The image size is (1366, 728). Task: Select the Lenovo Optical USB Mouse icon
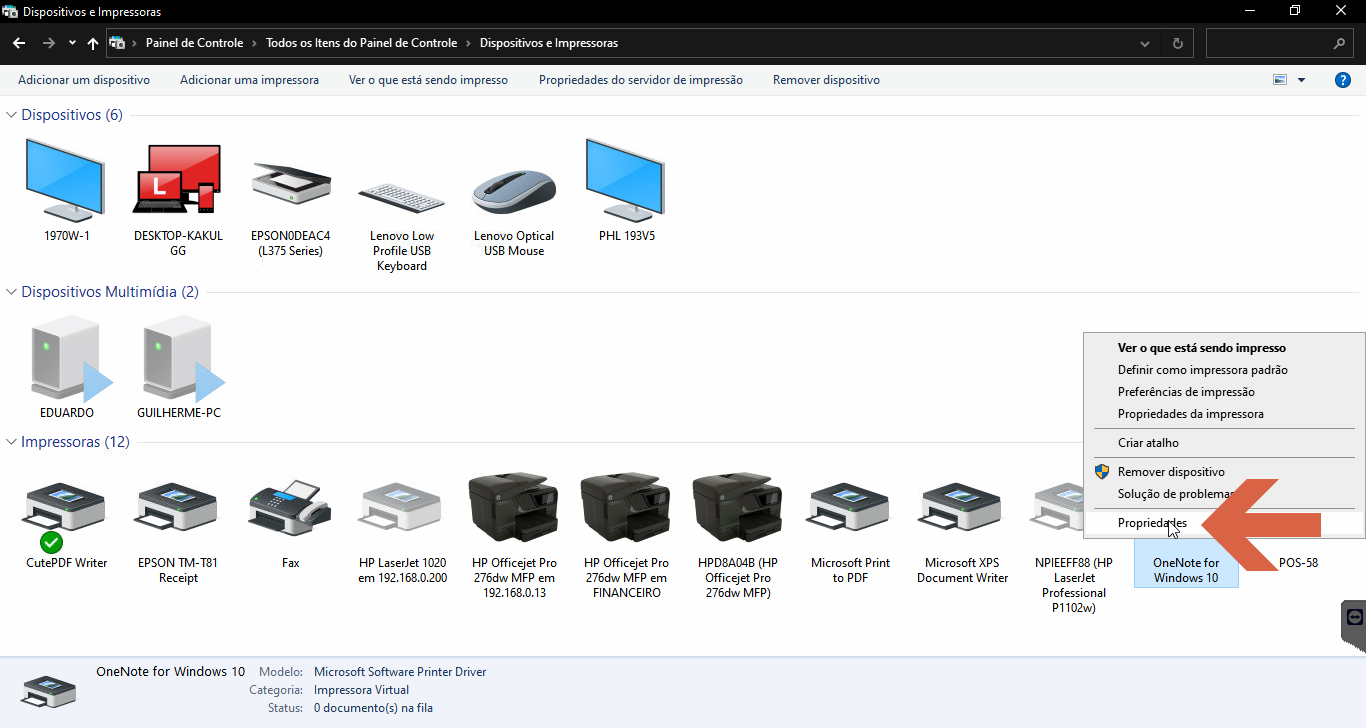click(x=514, y=192)
